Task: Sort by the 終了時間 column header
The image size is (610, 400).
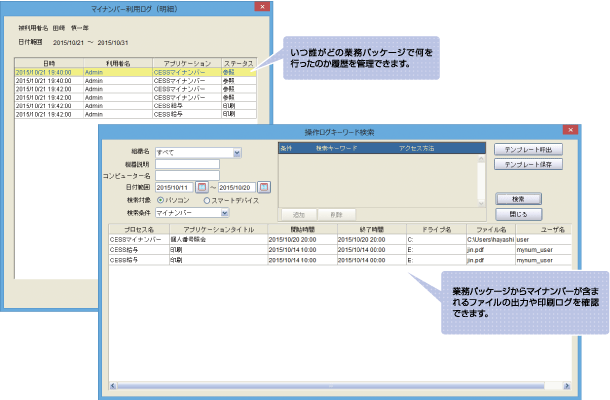Action: coord(372,230)
